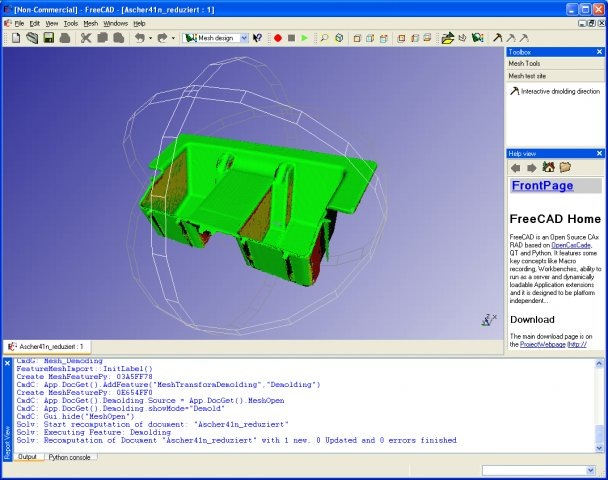Close the Toolbox panel
The height and width of the screenshot is (480, 608).
pyautogui.click(x=599, y=52)
